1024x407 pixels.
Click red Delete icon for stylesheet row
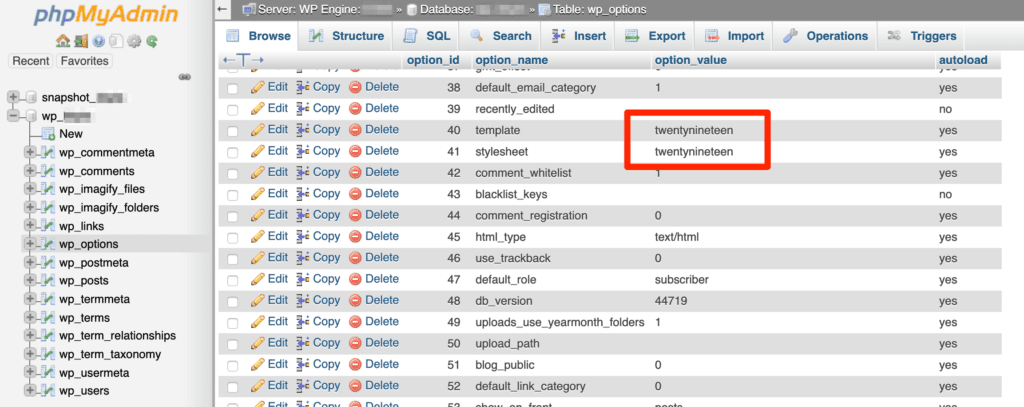click(x=355, y=151)
